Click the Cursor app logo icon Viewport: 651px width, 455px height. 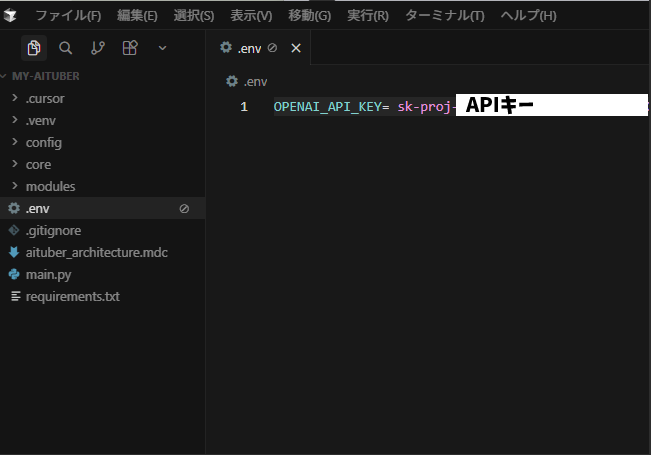tap(11, 15)
